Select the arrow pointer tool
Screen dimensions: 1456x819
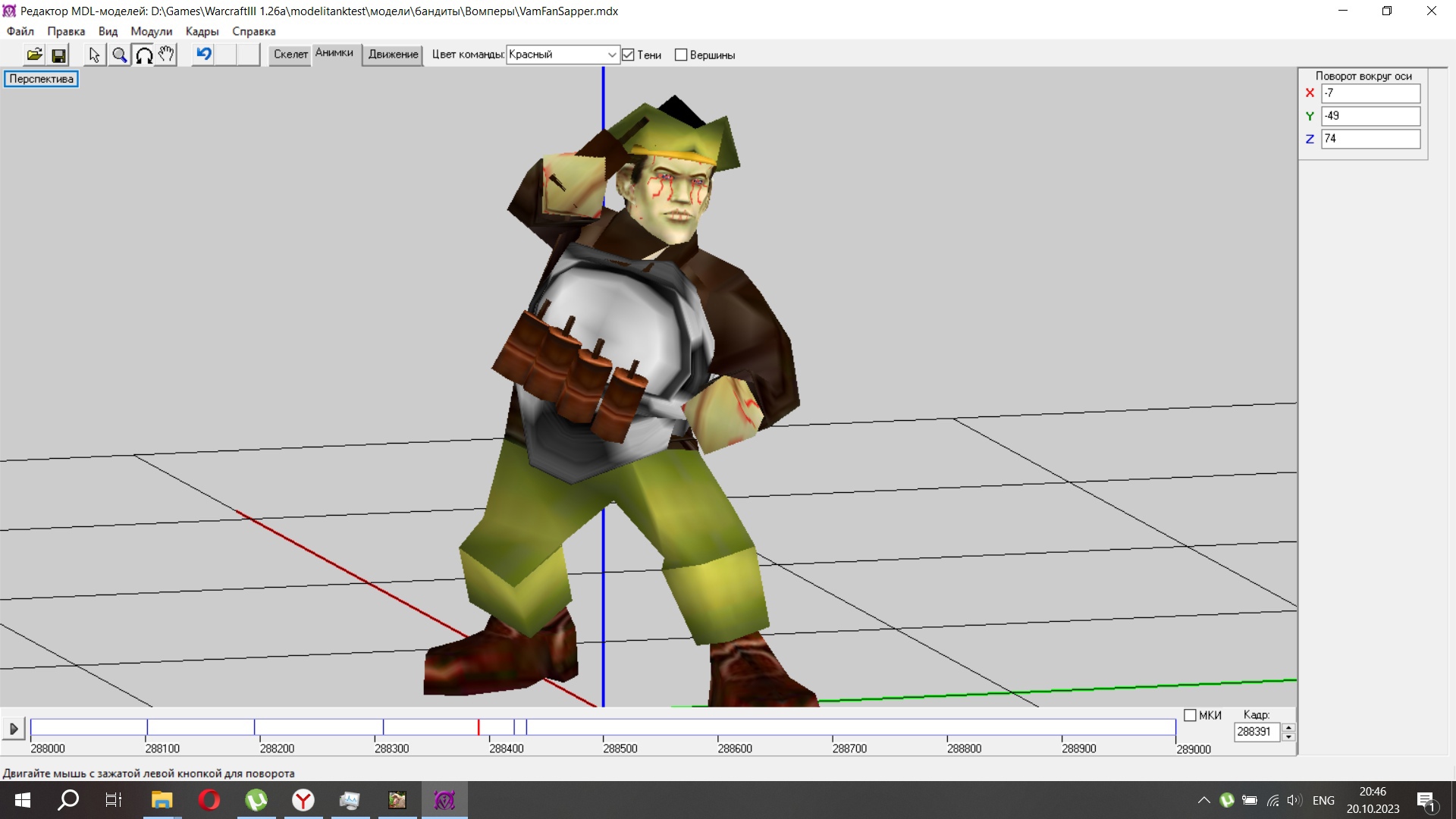tap(94, 55)
